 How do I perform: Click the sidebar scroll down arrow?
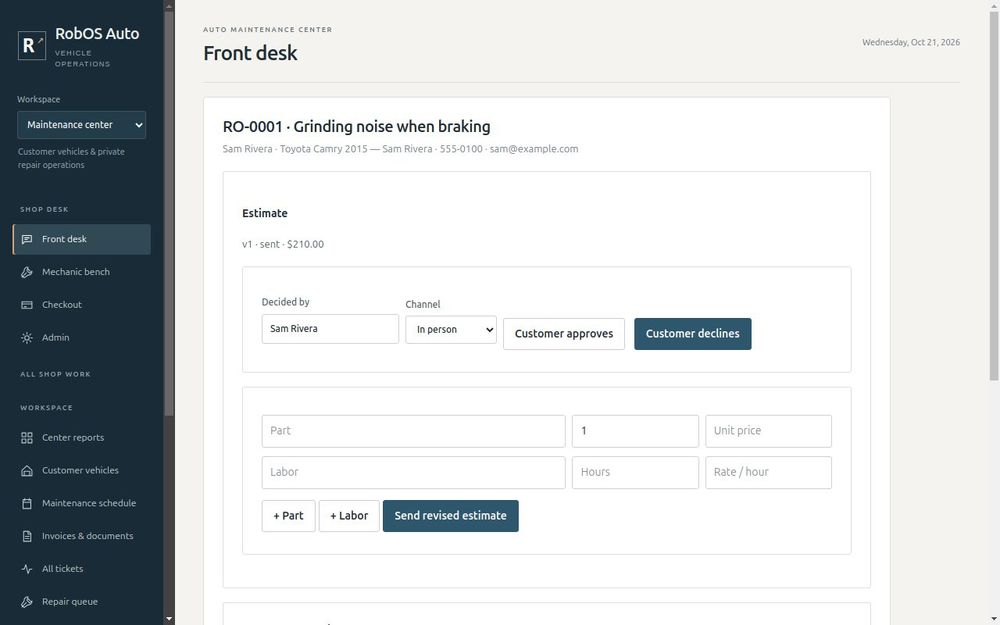pyautogui.click(x=169, y=619)
